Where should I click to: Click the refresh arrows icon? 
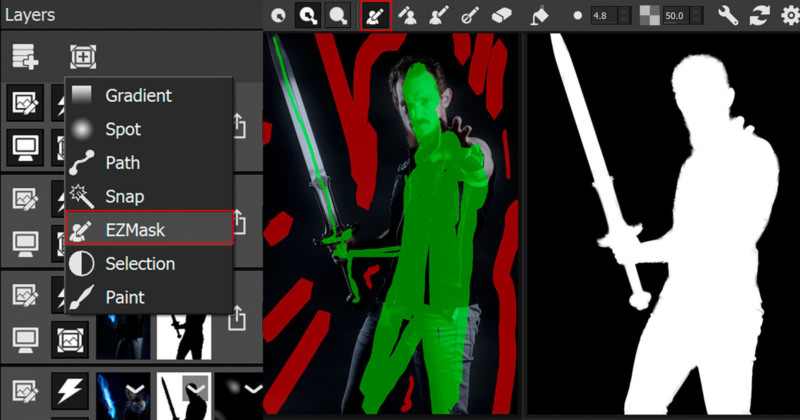tap(759, 16)
